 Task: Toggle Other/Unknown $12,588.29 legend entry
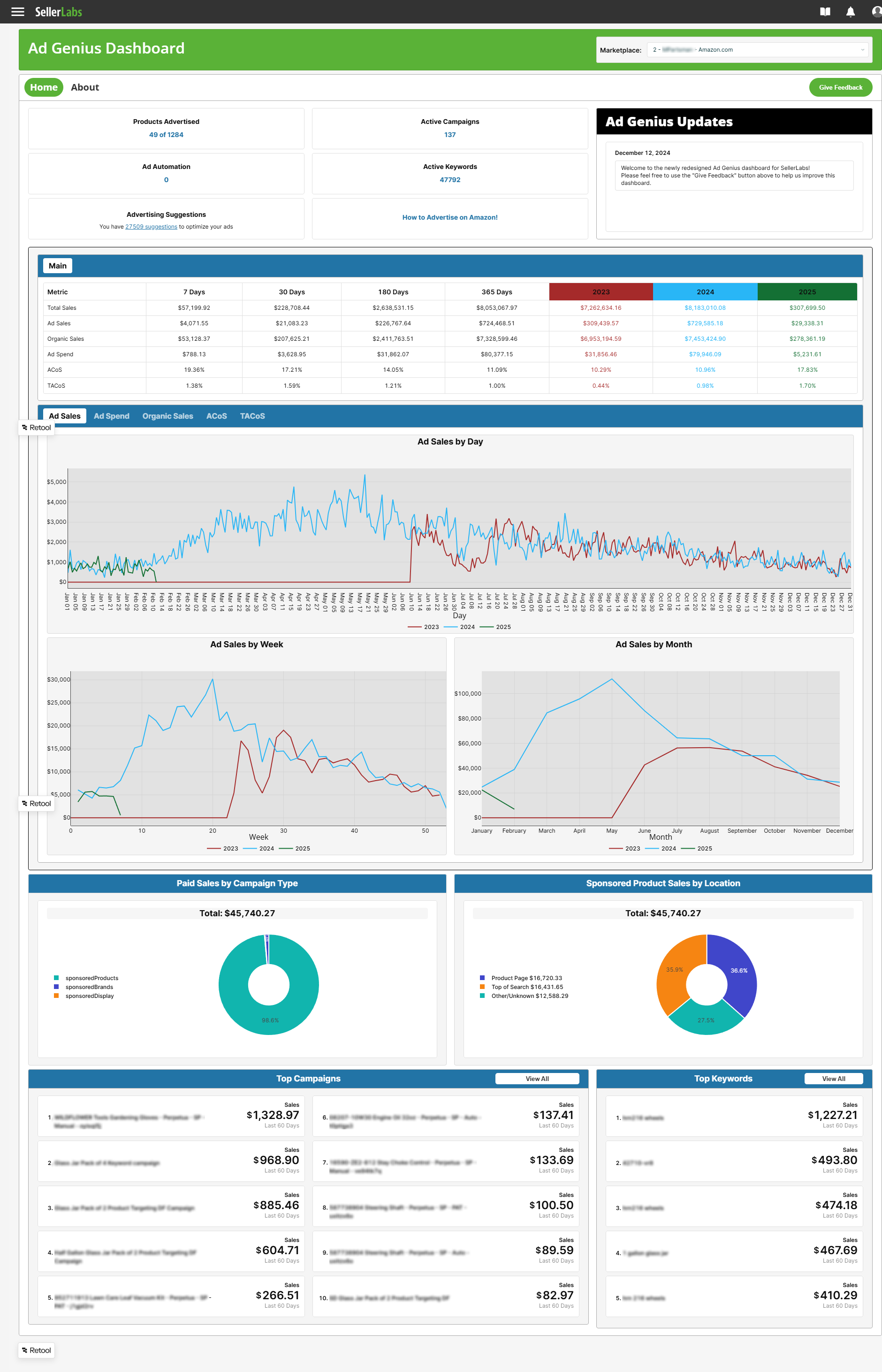524,996
